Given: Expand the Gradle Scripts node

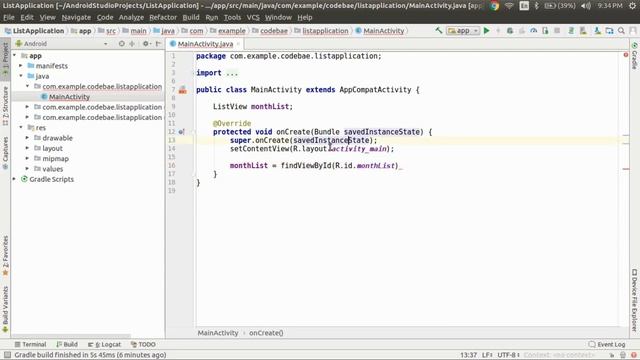Looking at the screenshot, I should pos(15,179).
